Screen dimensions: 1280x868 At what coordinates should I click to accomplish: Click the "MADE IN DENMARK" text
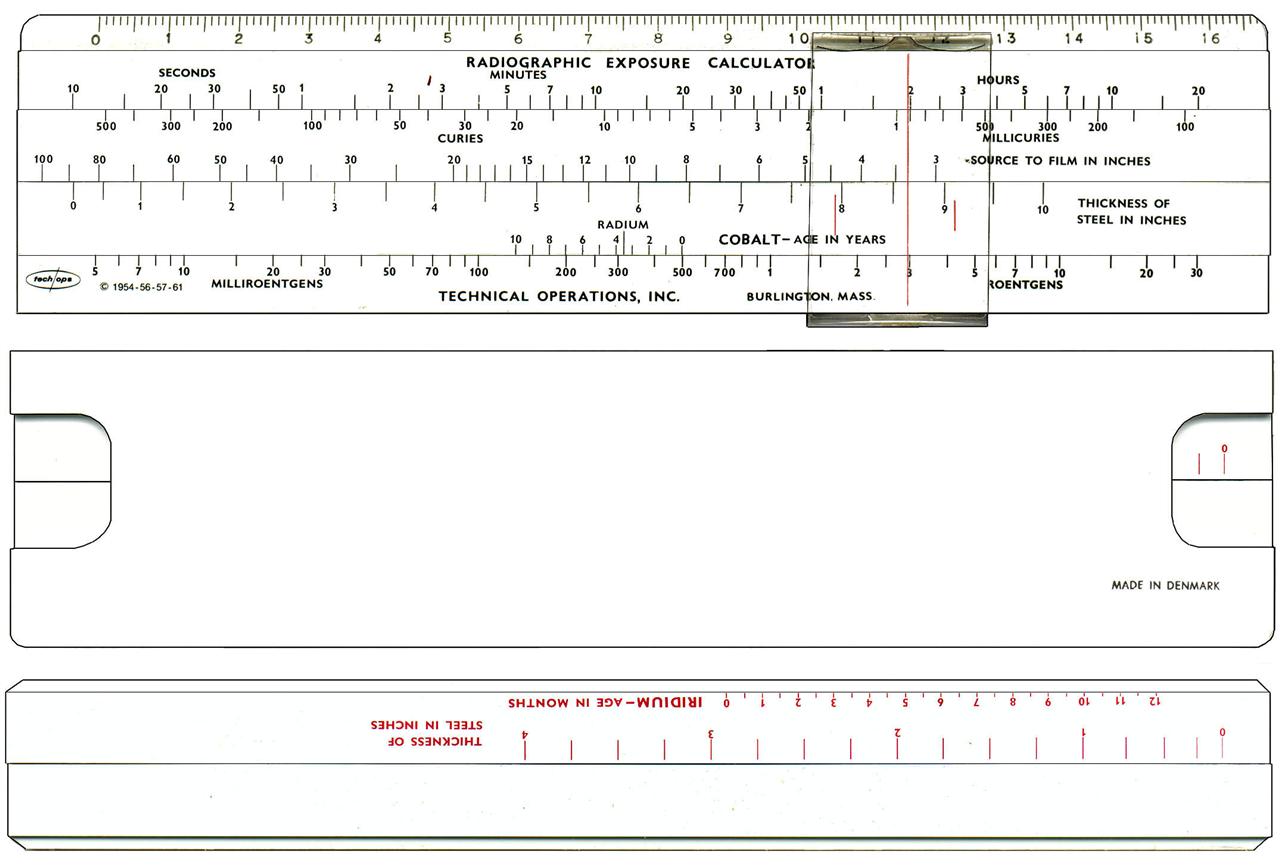click(x=1165, y=586)
